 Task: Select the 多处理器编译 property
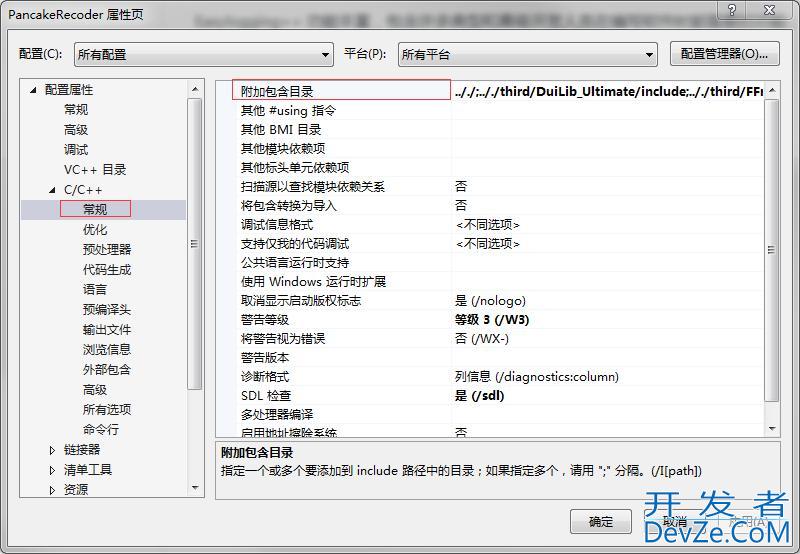pyautogui.click(x=277, y=415)
